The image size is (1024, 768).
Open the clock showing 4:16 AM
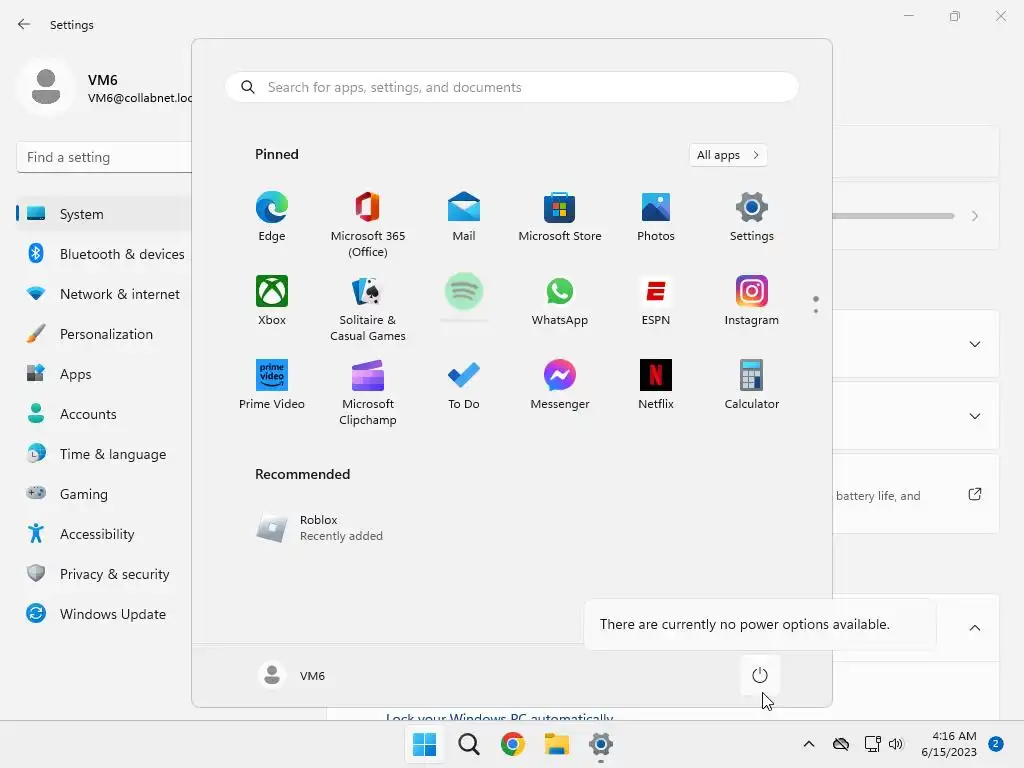click(x=949, y=744)
